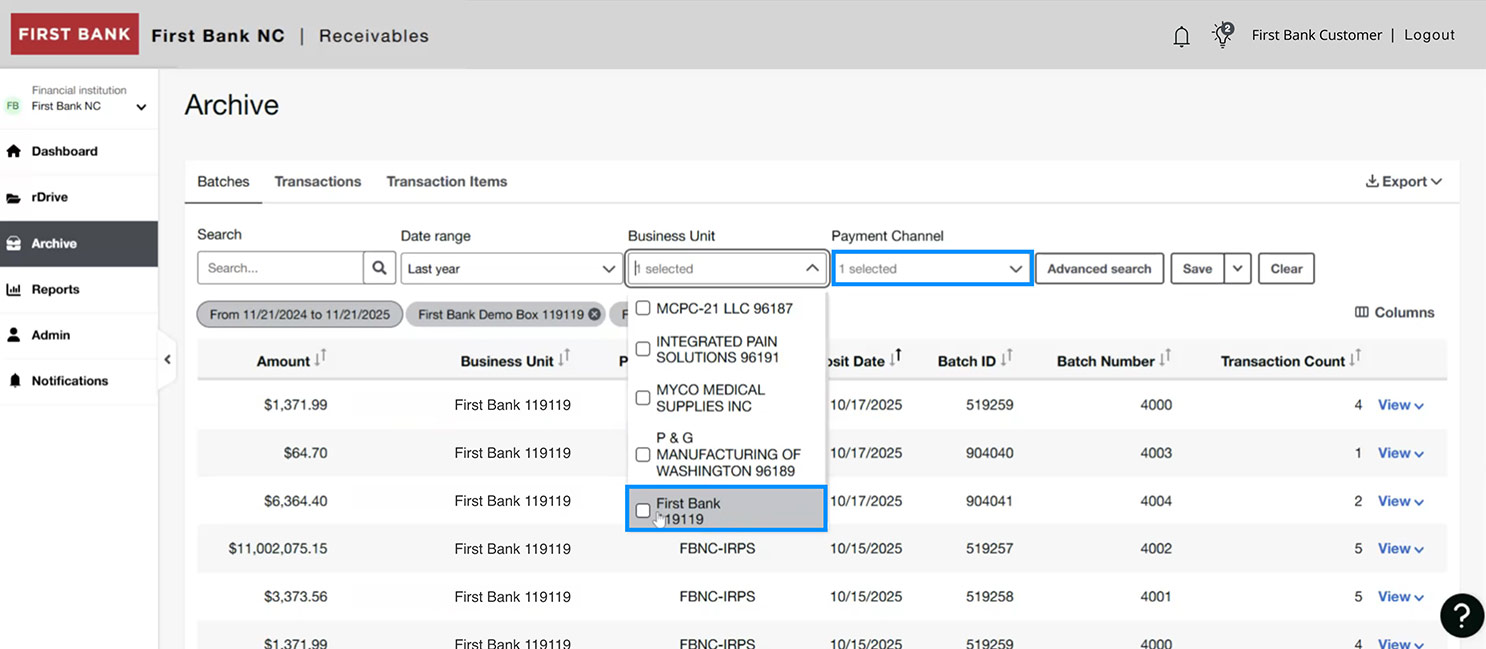
Task: Click the search magnifier icon
Action: tap(379, 267)
